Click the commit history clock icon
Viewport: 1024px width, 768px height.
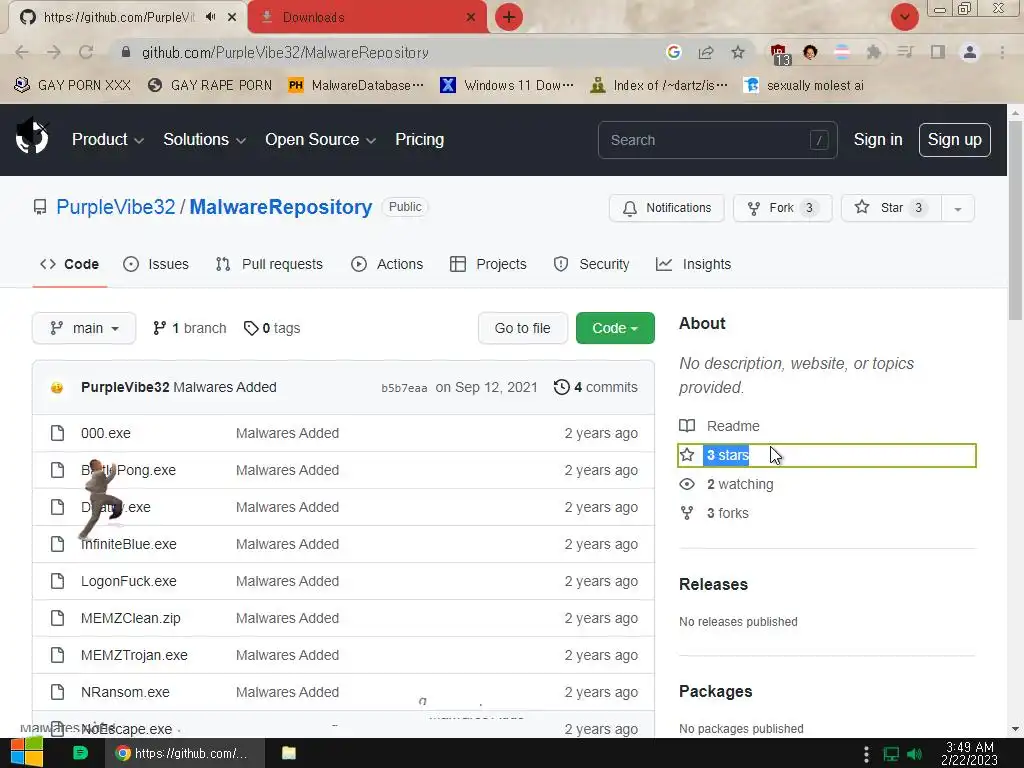click(x=561, y=387)
